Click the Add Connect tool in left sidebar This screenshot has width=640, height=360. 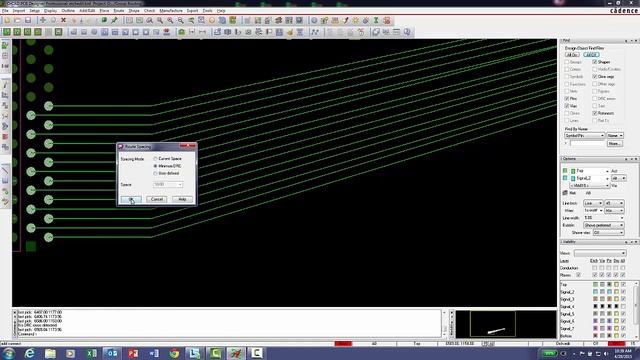point(5,85)
